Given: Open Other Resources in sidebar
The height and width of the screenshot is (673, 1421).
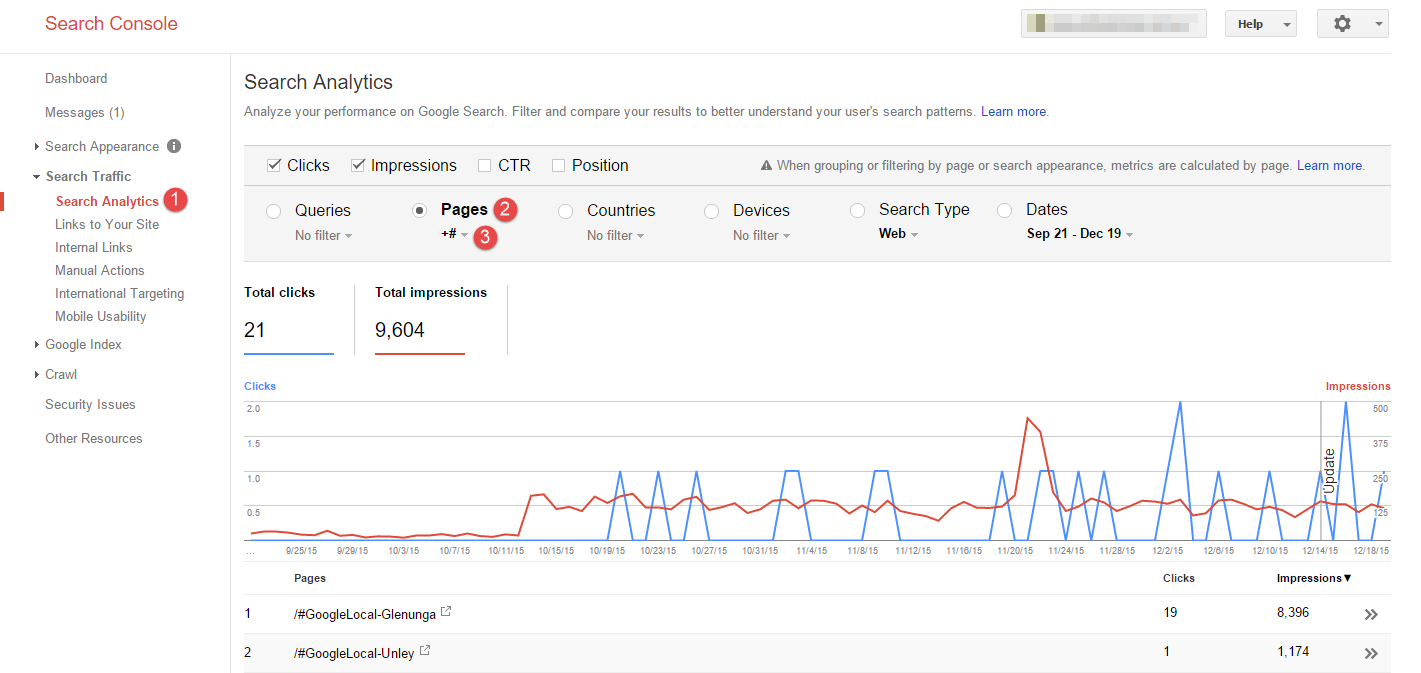Looking at the screenshot, I should tap(94, 438).
